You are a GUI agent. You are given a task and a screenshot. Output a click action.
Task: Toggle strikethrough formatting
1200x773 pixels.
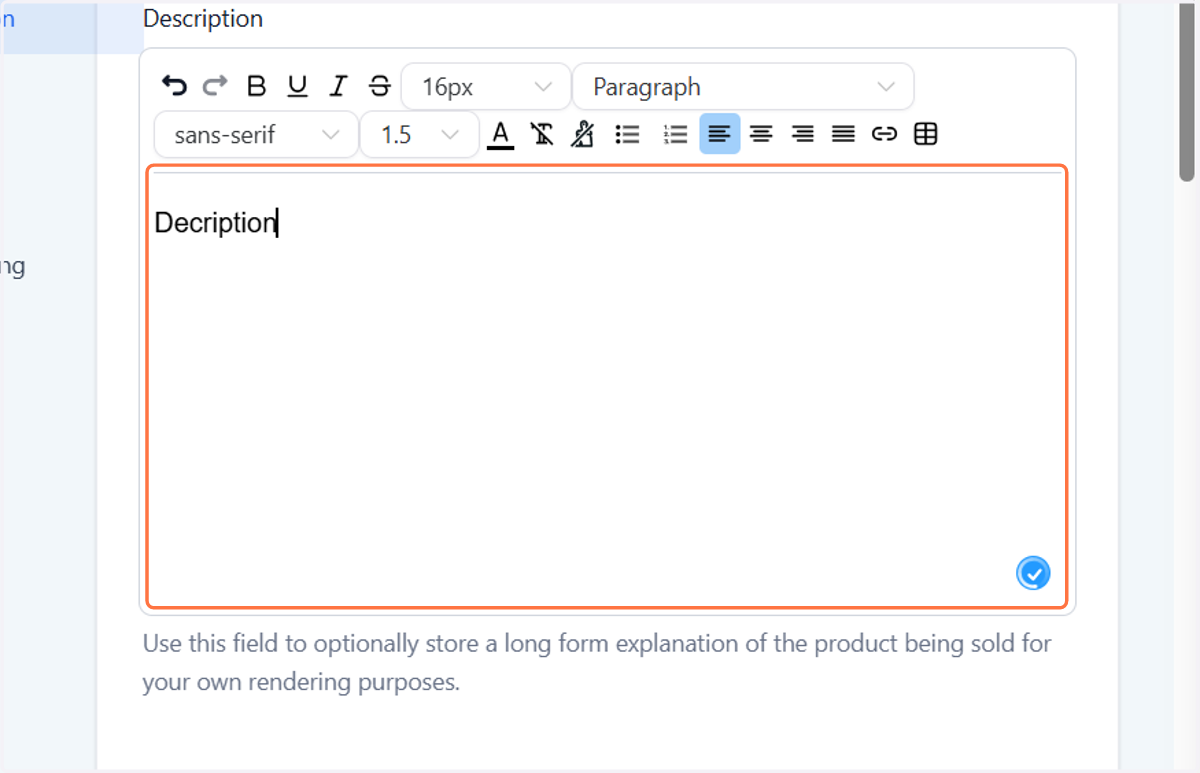379,86
